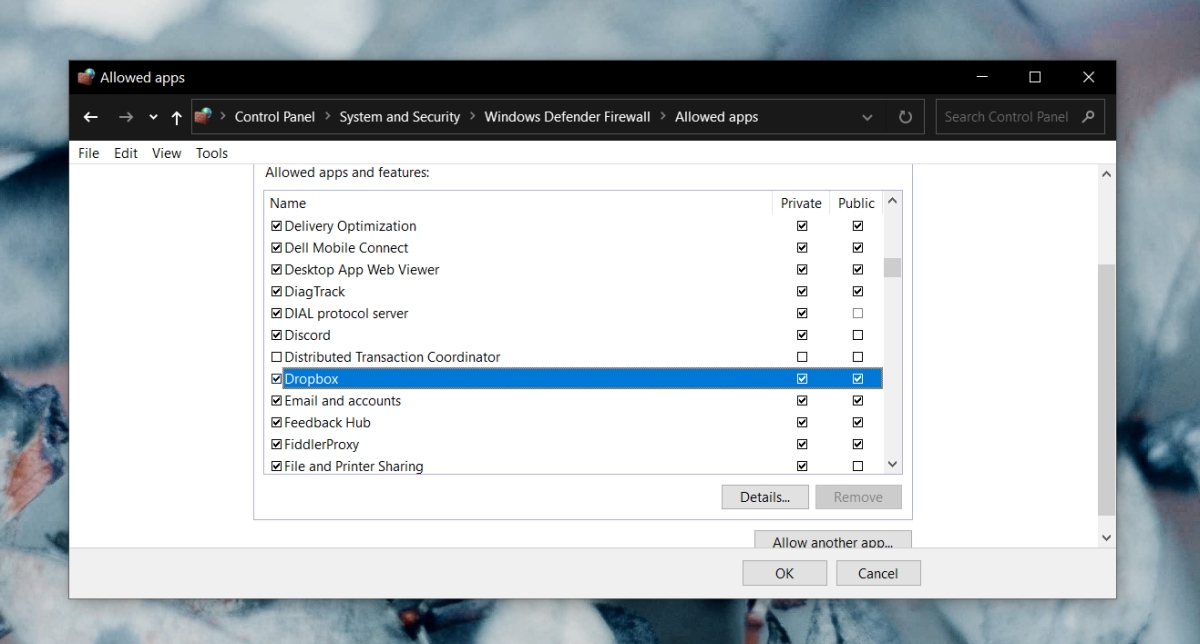Screen dimensions: 1200x644
Task: Open the Tools menu
Action: click(x=211, y=153)
